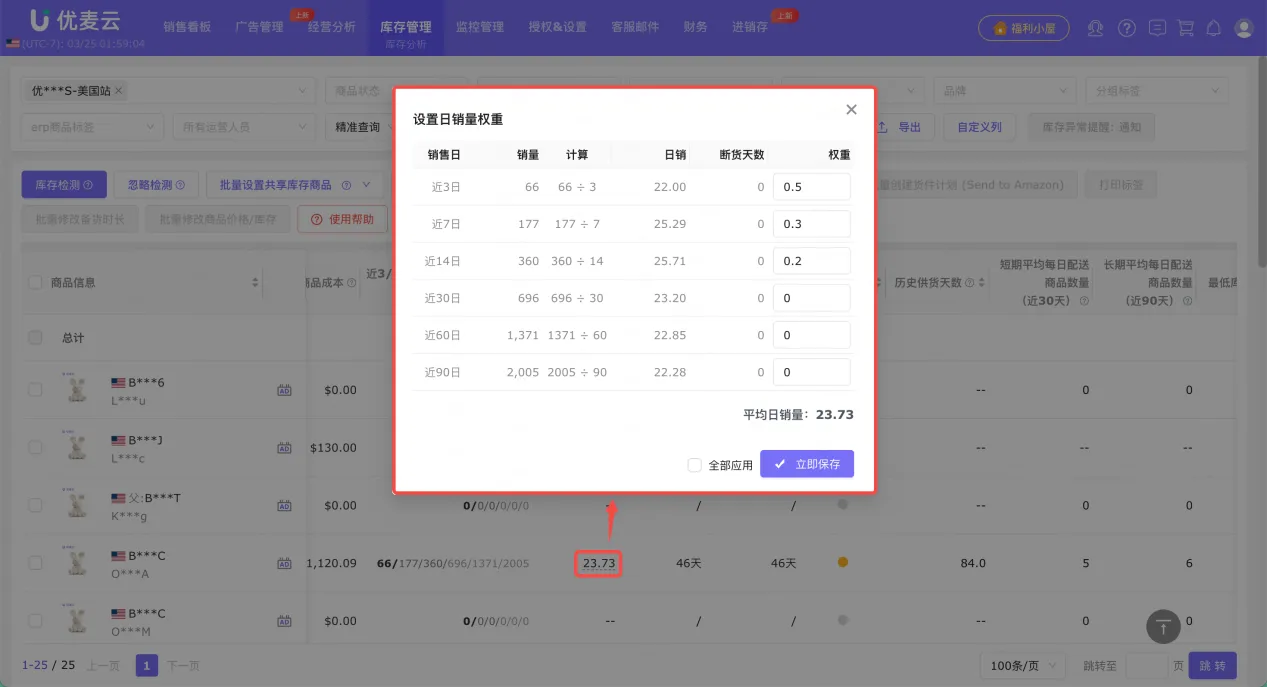Viewport: 1267px width, 687px height.
Task: Open 广告管理 menu
Action: [260, 27]
